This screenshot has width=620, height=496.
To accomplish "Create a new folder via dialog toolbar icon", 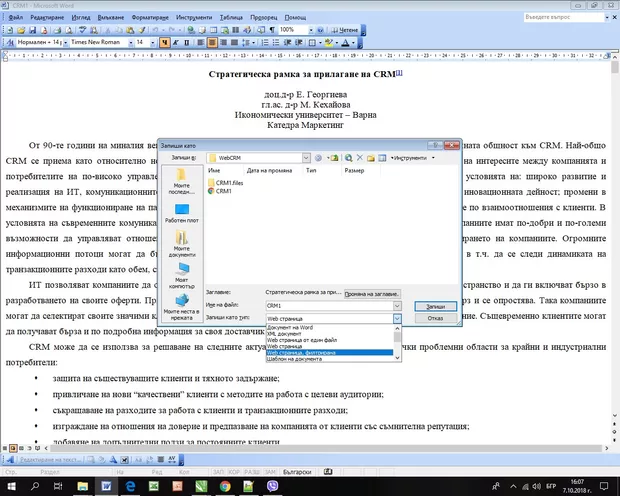I will tap(371, 157).
